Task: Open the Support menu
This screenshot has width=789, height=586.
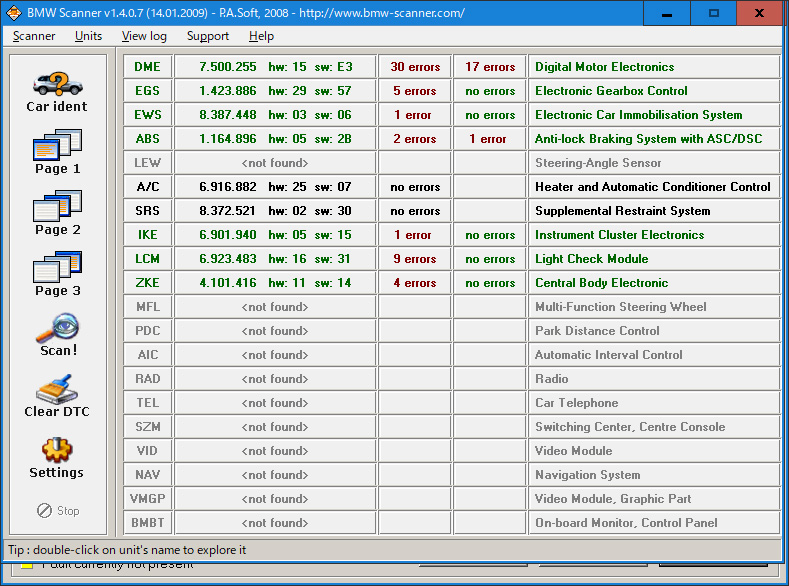Action: click(208, 36)
